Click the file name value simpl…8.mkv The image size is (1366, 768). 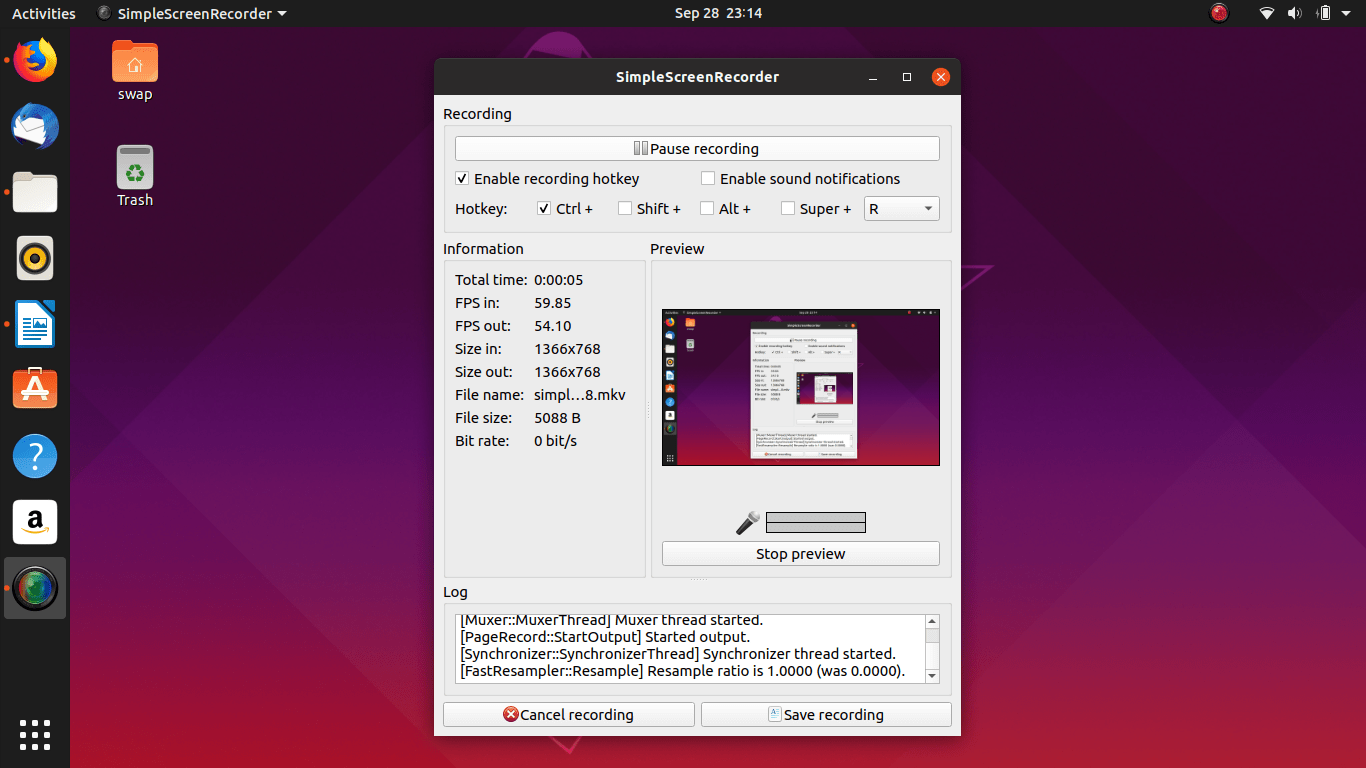pyautogui.click(x=580, y=395)
